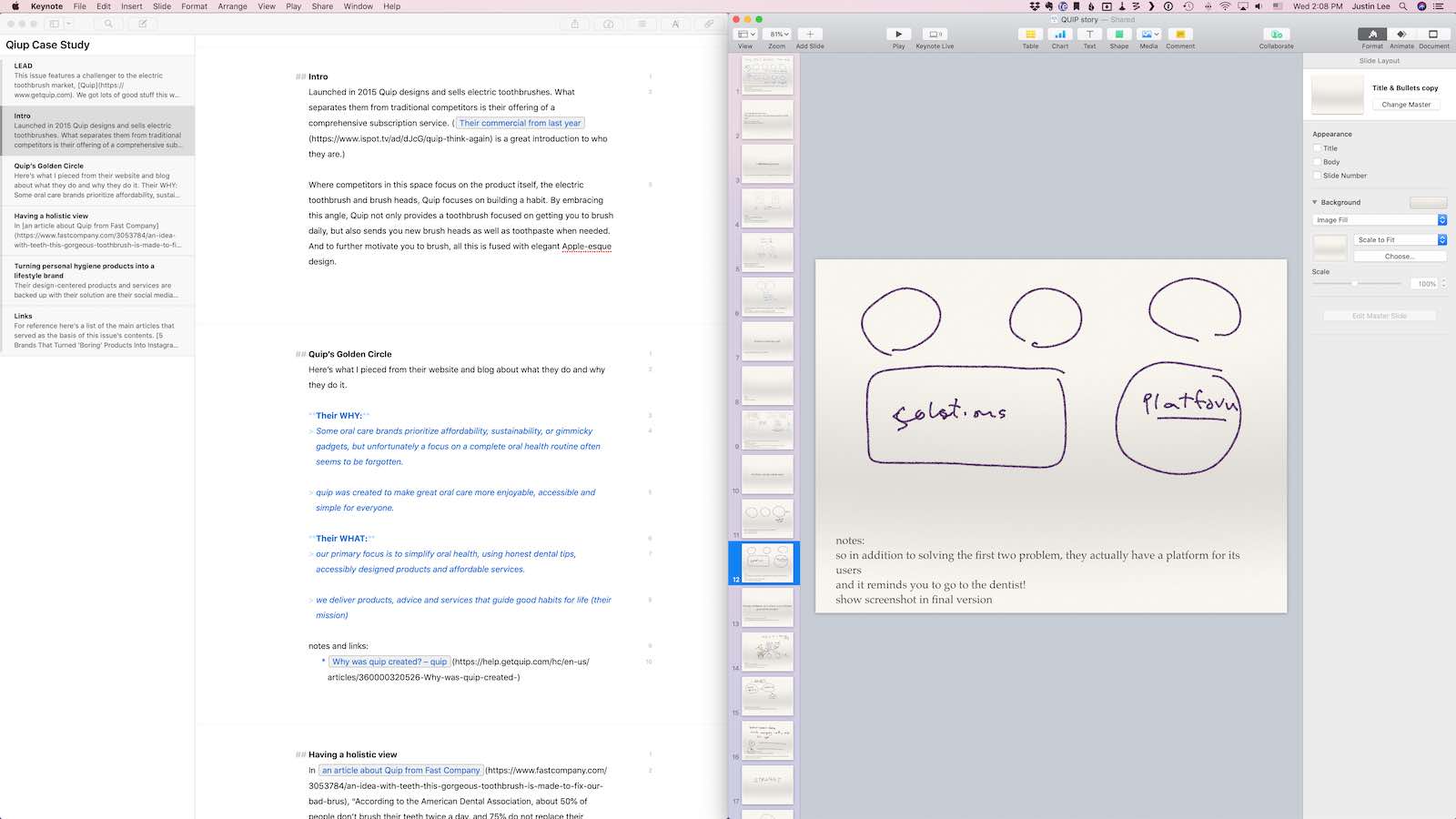Enable the Title appearance checkbox

coord(1317,148)
